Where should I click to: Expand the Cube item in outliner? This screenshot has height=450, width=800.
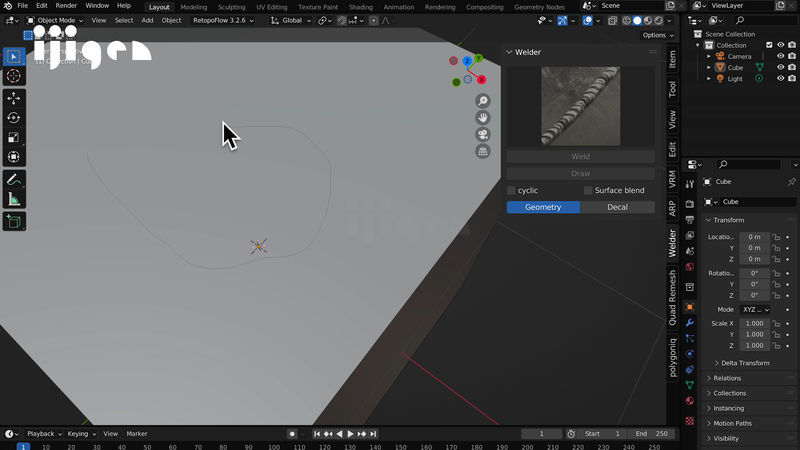tap(709, 67)
